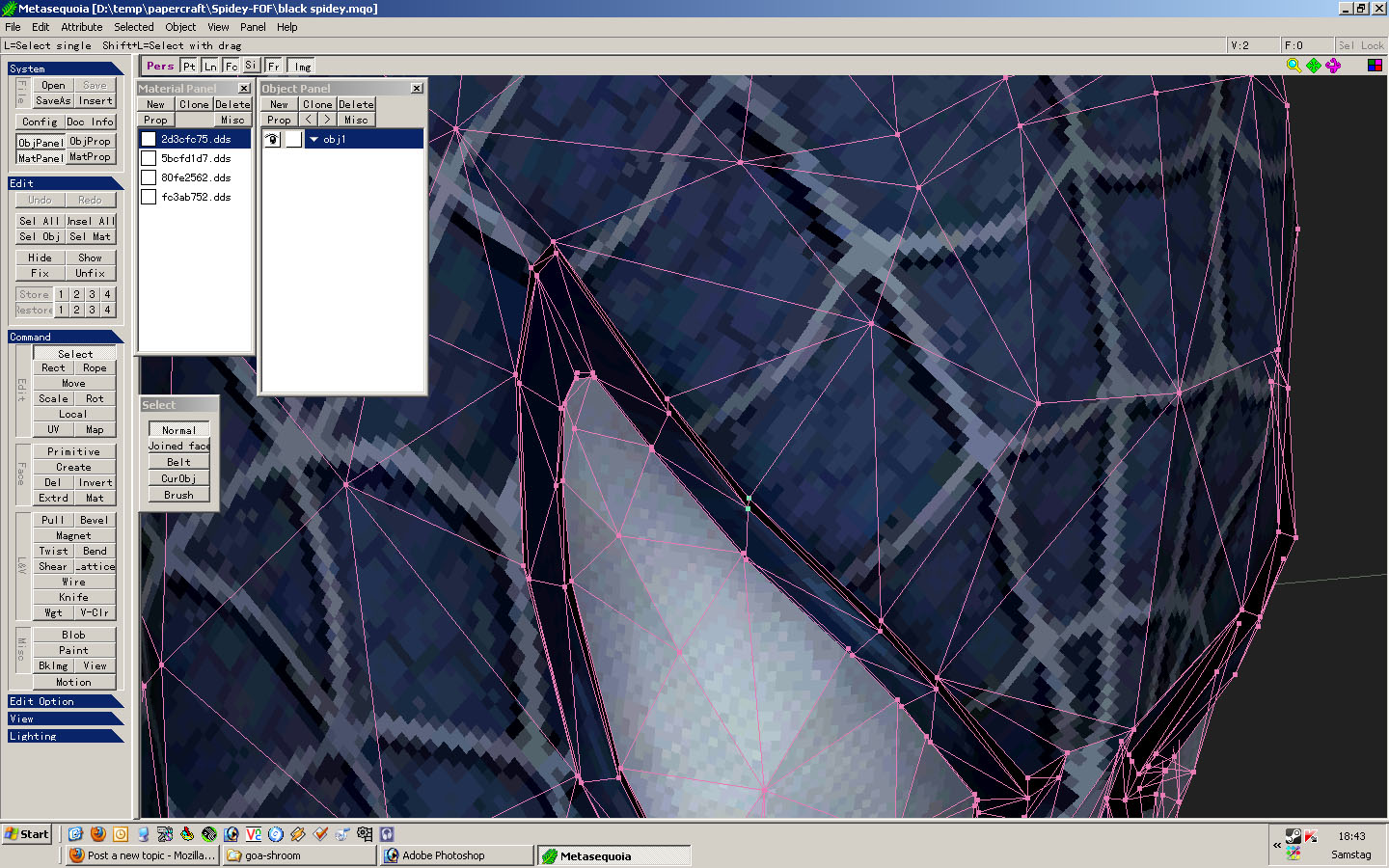Toggle the Ln line display button
This screenshot has height=868, width=1389.
coord(210,66)
